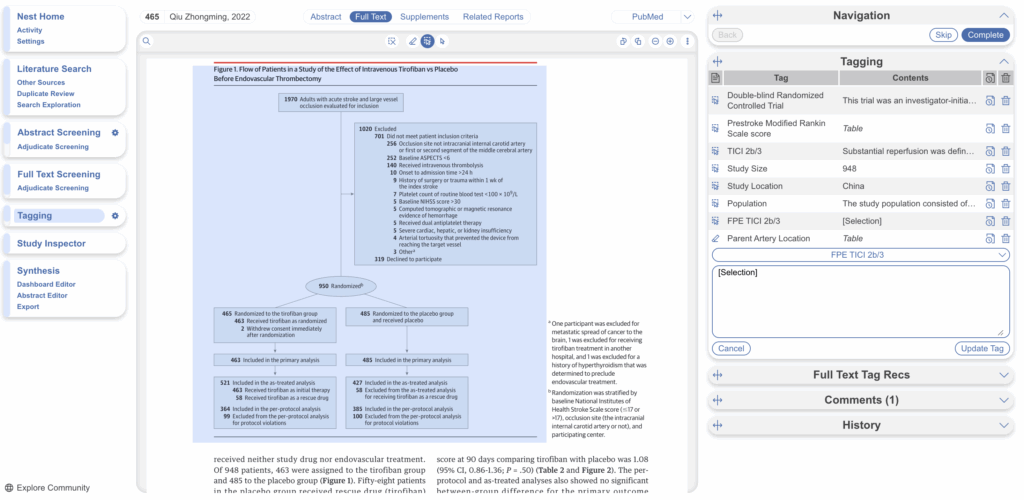Toggle the area selection tool
Viewport: 1024px width, 500px height.
[x=427, y=41]
